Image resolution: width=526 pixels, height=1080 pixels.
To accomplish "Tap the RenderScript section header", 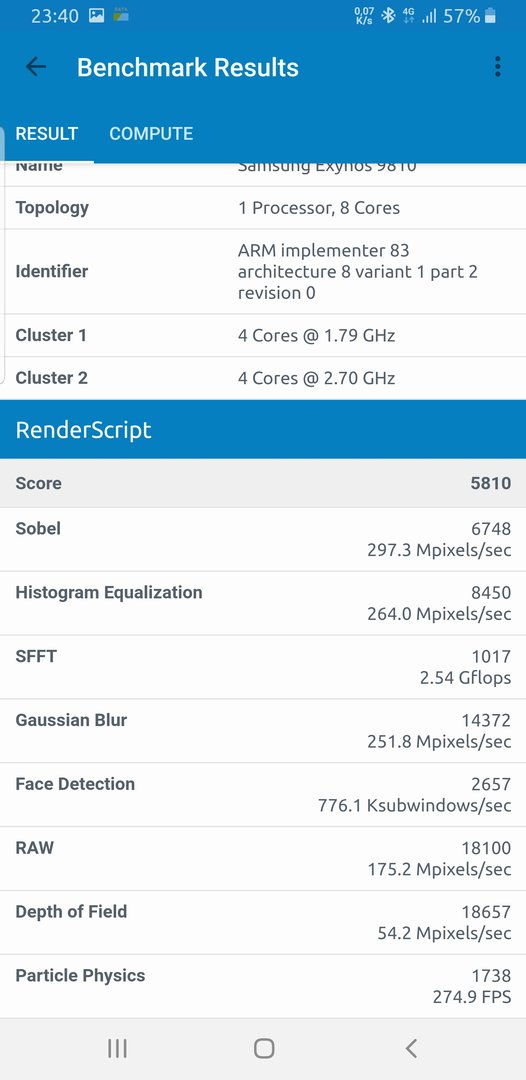I will (263, 430).
